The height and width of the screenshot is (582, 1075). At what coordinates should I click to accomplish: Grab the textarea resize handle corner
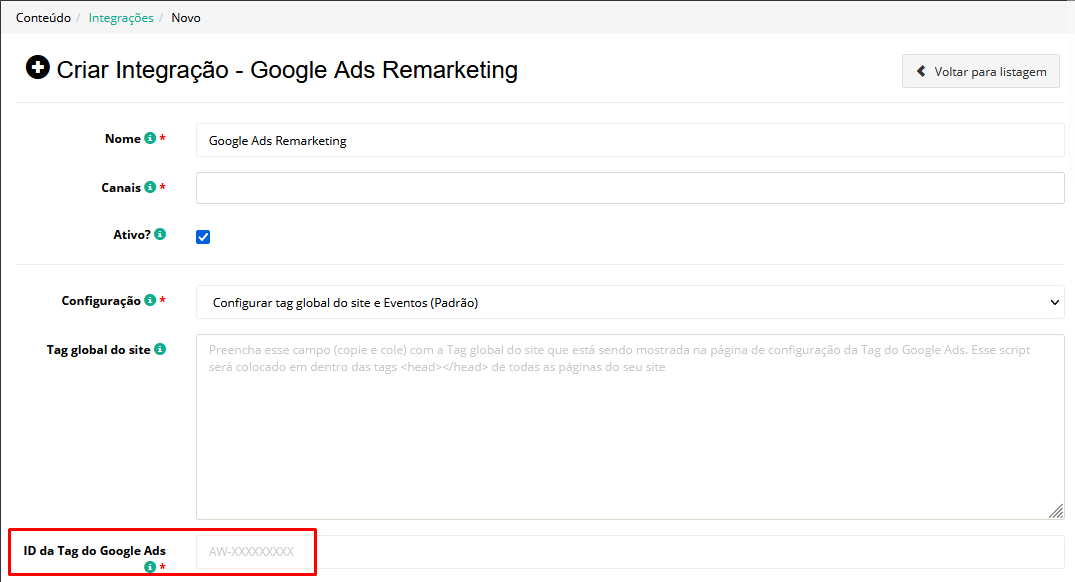pyautogui.click(x=1056, y=511)
